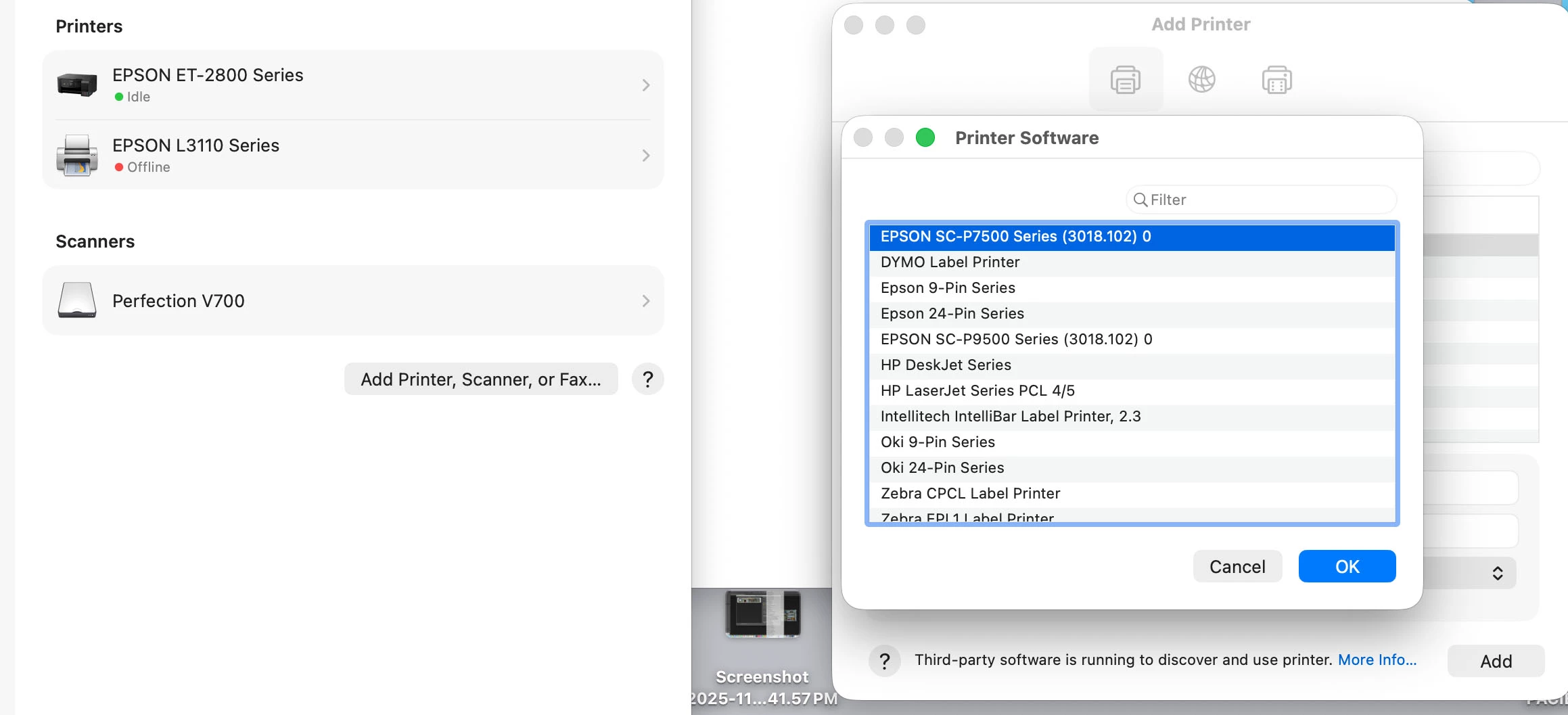Open the Screenshot file thumbnail on desktop
Screen dimensions: 1568x715
click(762, 614)
